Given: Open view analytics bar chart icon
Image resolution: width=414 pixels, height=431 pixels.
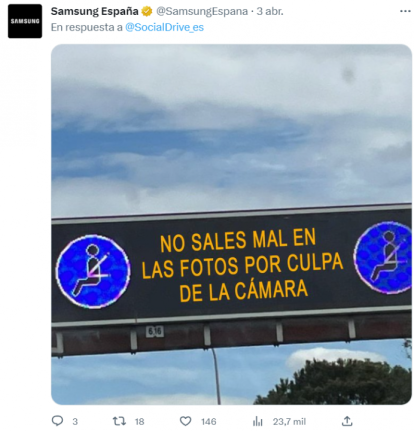Looking at the screenshot, I should pyautogui.click(x=257, y=421).
